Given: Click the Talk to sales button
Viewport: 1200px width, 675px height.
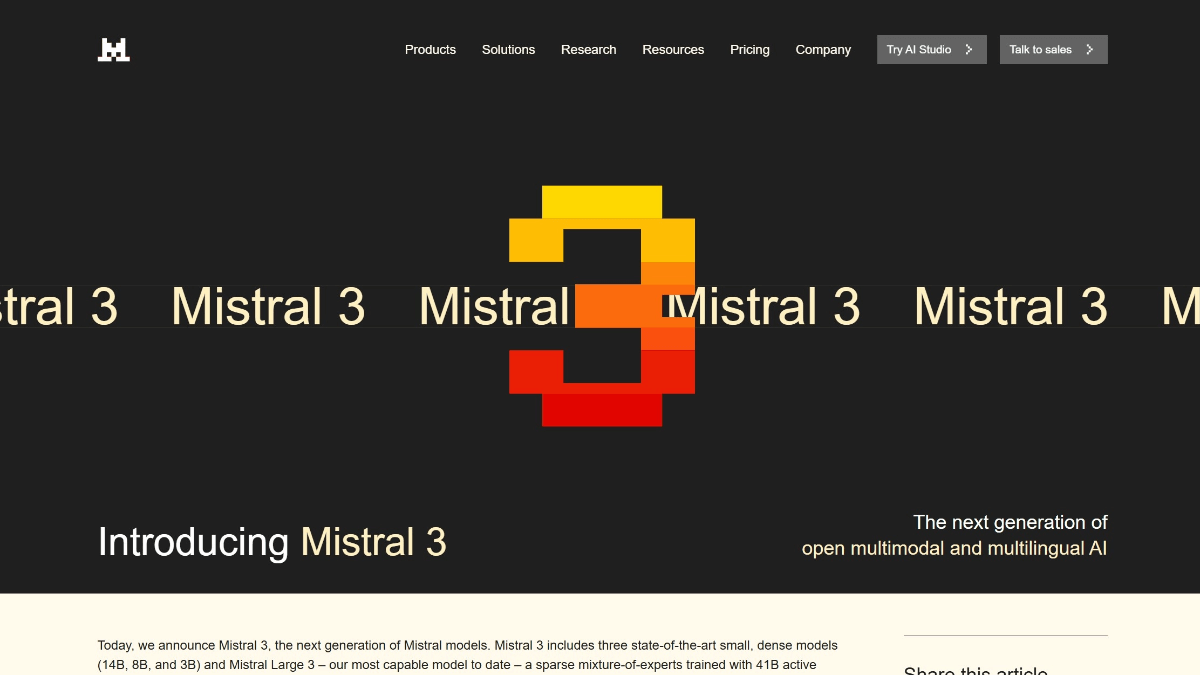Looking at the screenshot, I should tap(1053, 48).
